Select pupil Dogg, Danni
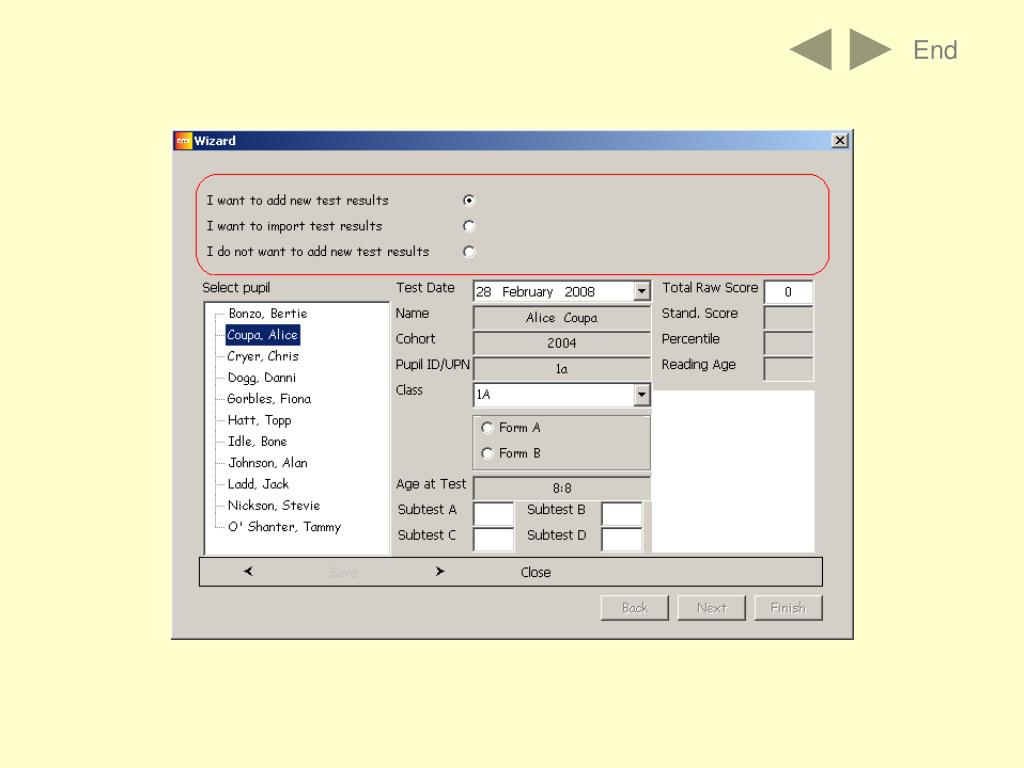This screenshot has height=768, width=1024. (261, 377)
